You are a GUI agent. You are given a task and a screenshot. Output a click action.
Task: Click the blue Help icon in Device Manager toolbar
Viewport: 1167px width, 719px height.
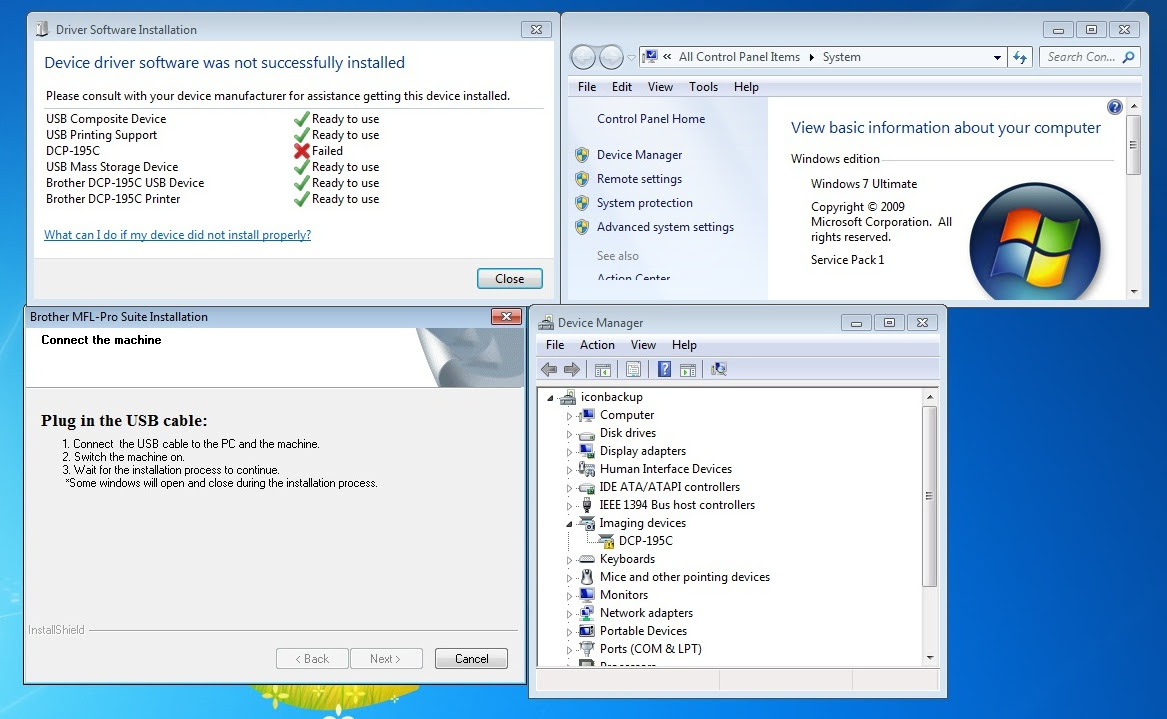(x=665, y=369)
